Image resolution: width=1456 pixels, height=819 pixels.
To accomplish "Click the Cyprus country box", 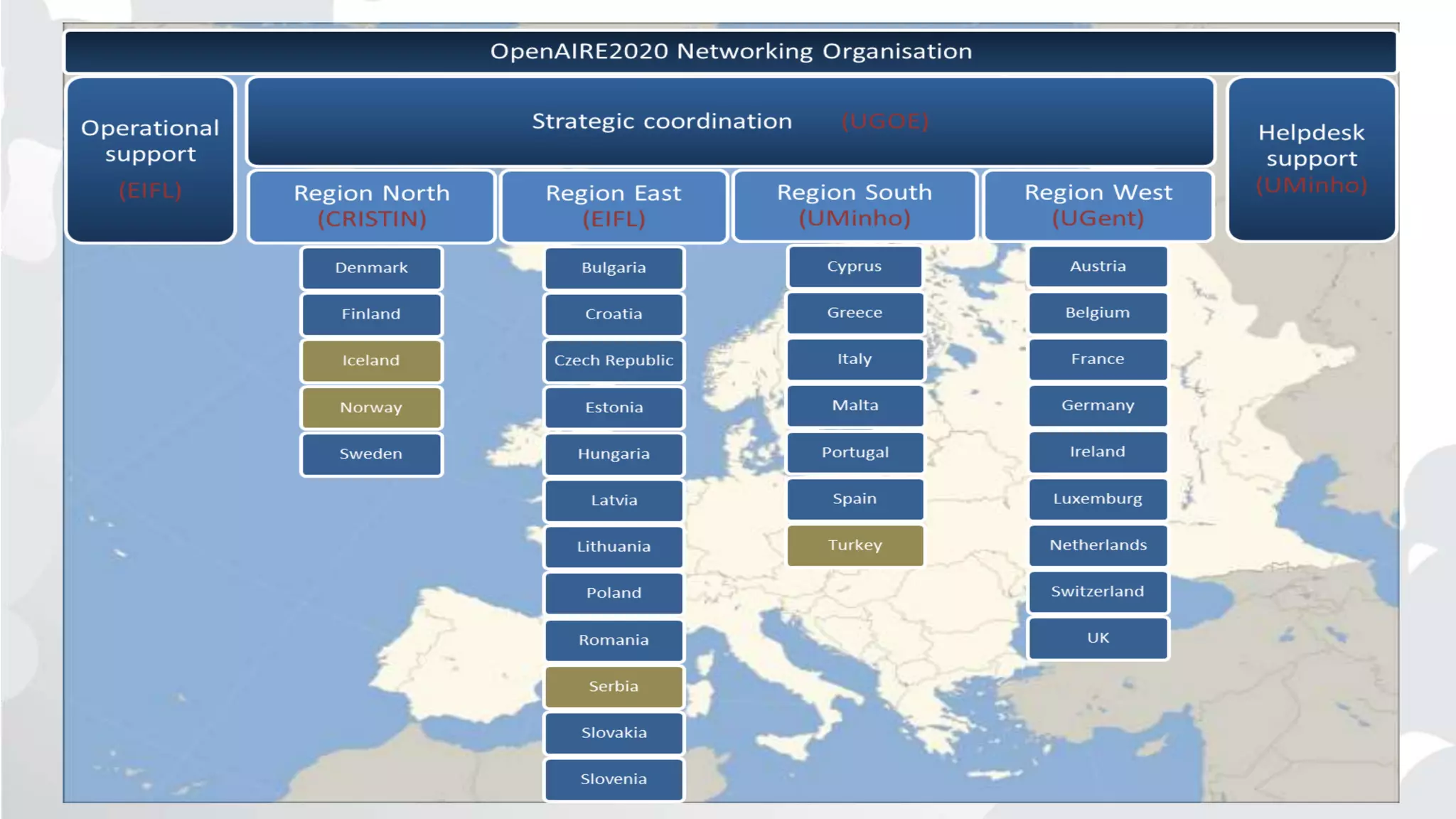I will (x=855, y=267).
